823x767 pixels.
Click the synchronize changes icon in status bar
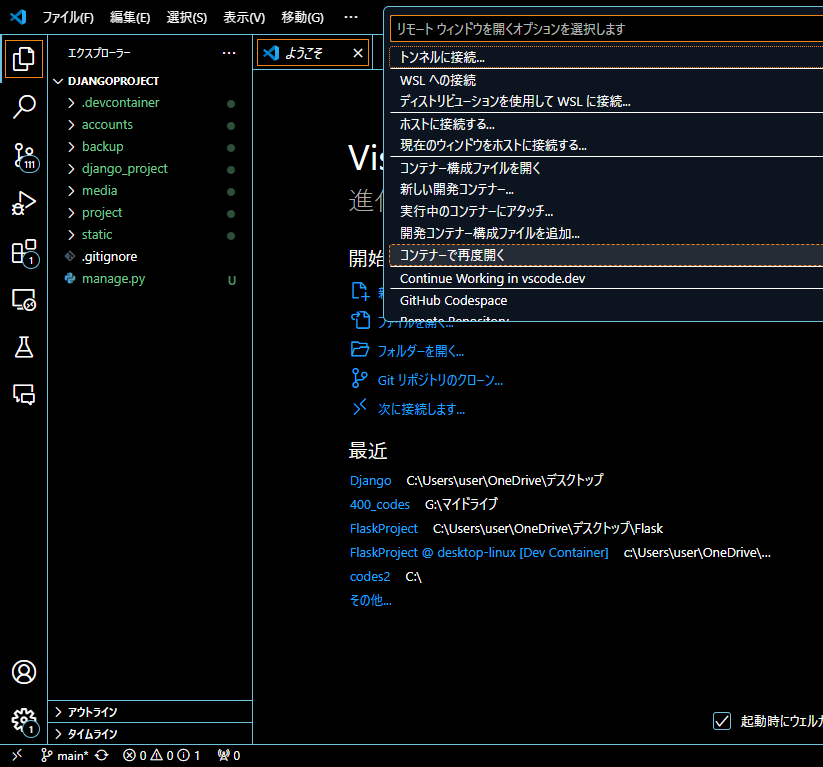(102, 755)
